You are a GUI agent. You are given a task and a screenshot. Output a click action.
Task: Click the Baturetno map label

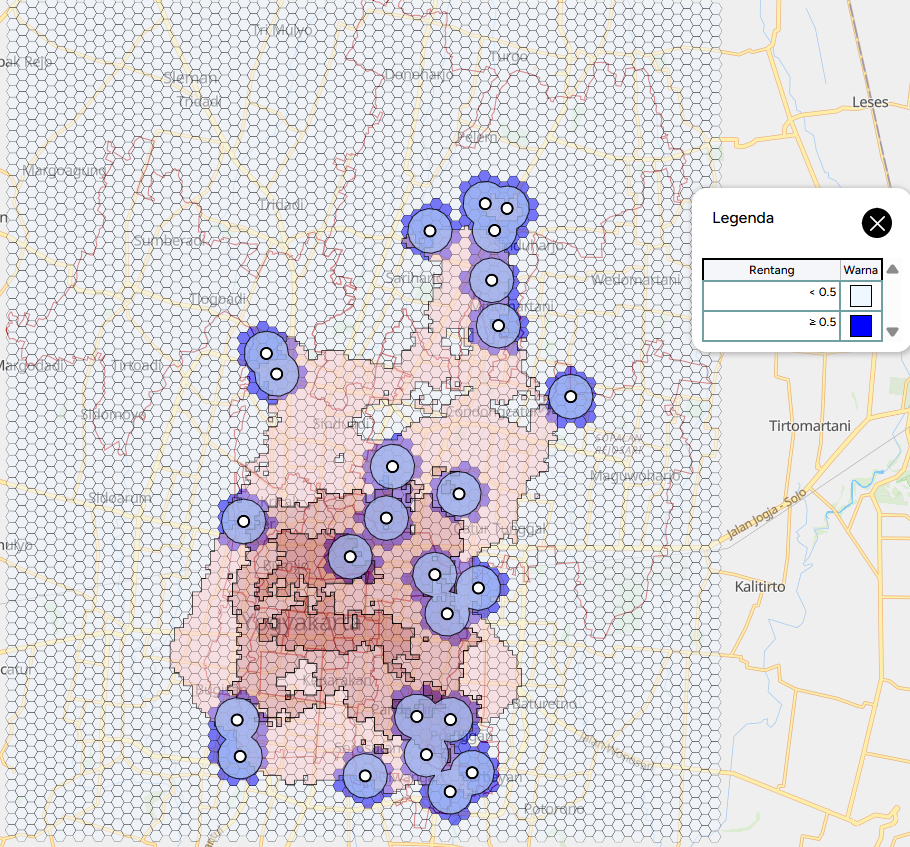point(544,704)
